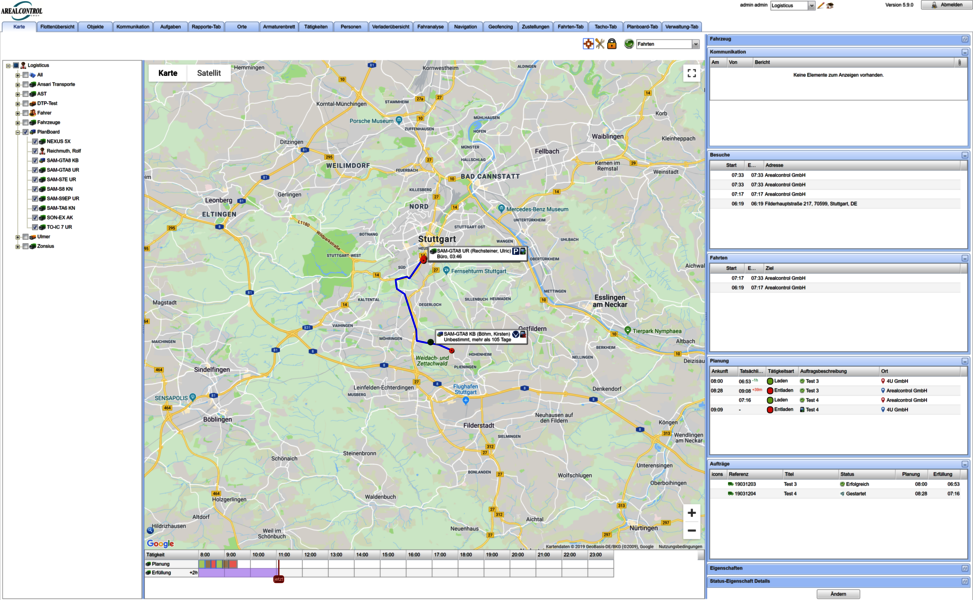This screenshot has width=973, height=600.
Task: Uncheck the SAM-GTA8 KB checkbox
Action: (35, 161)
